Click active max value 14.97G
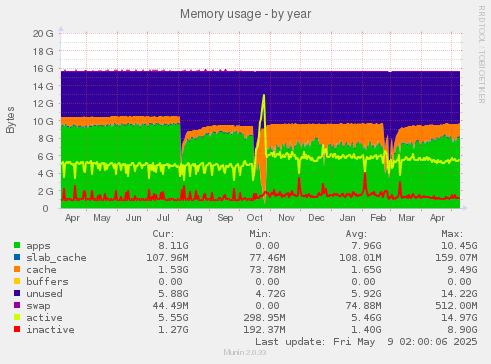This screenshot has height=364, width=491. pyautogui.click(x=459, y=318)
